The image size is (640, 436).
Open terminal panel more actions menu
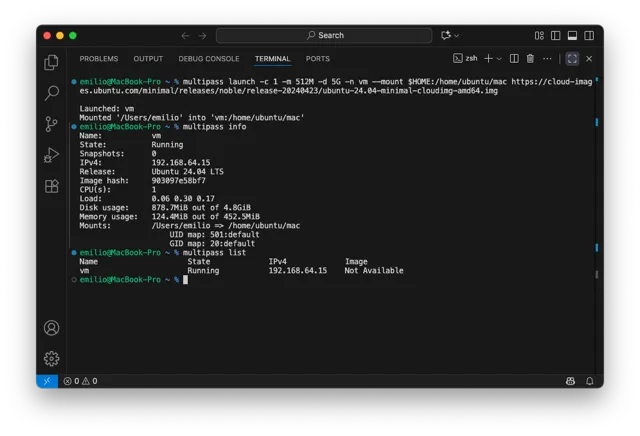click(546, 59)
